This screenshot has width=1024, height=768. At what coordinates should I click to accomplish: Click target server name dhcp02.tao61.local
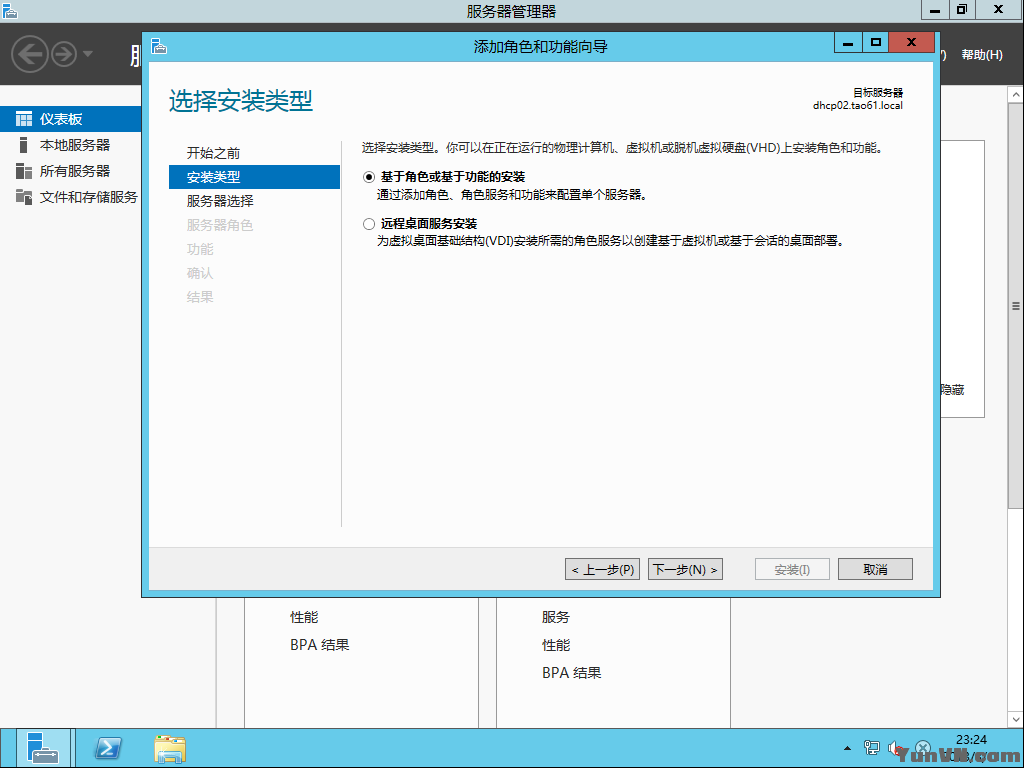click(x=857, y=105)
